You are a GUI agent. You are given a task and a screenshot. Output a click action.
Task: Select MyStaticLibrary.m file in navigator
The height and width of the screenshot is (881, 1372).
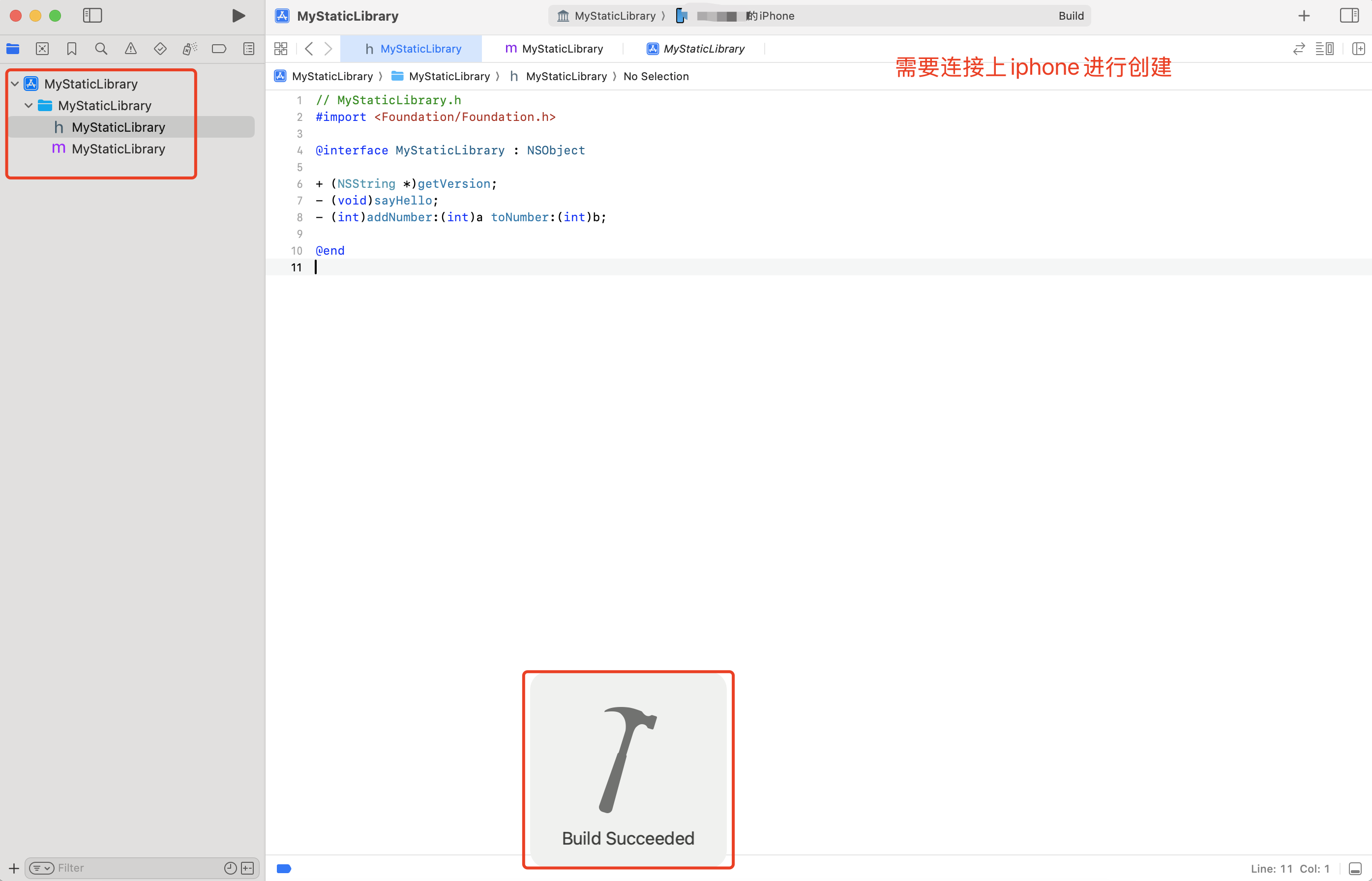[x=118, y=149]
